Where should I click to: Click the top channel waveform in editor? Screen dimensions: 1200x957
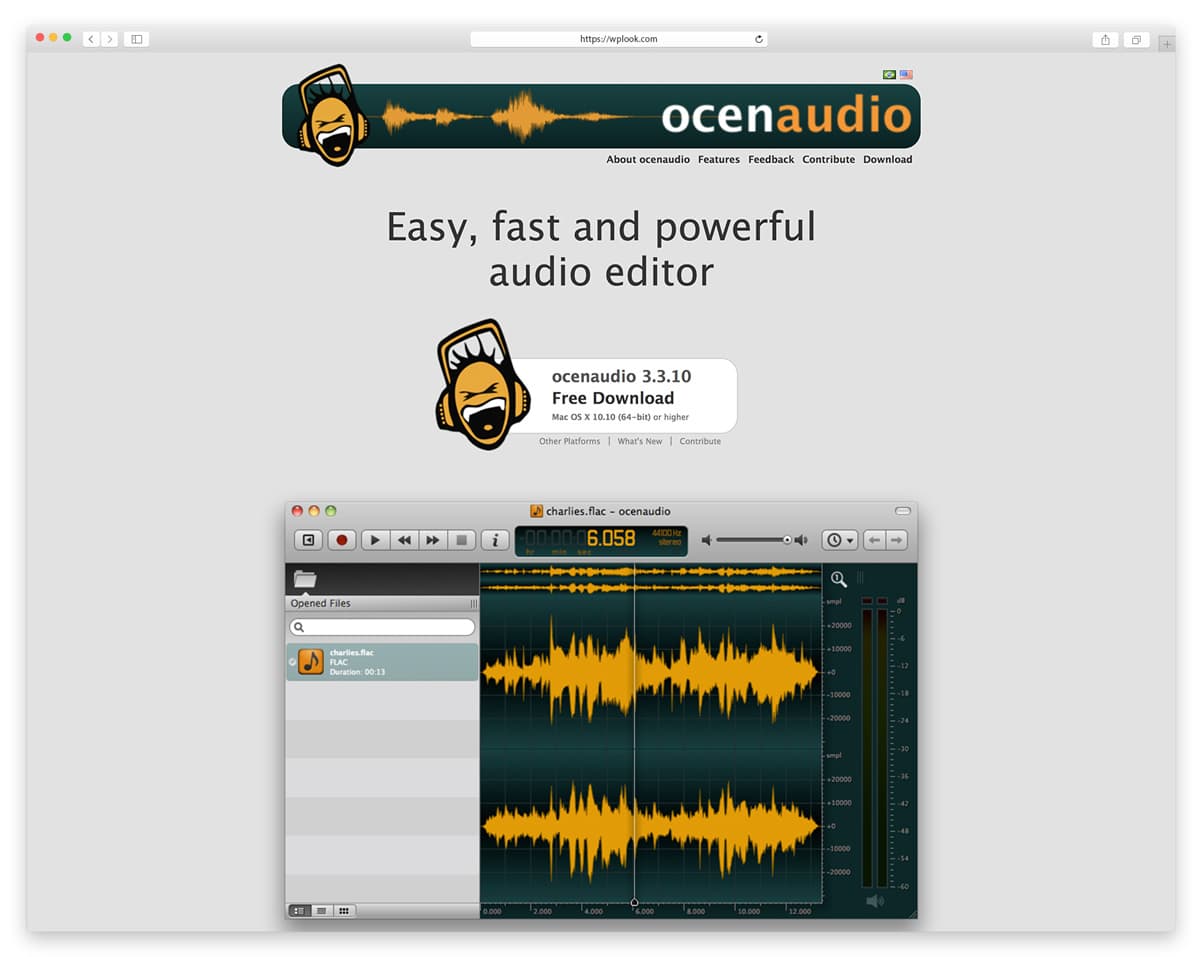click(x=650, y=672)
